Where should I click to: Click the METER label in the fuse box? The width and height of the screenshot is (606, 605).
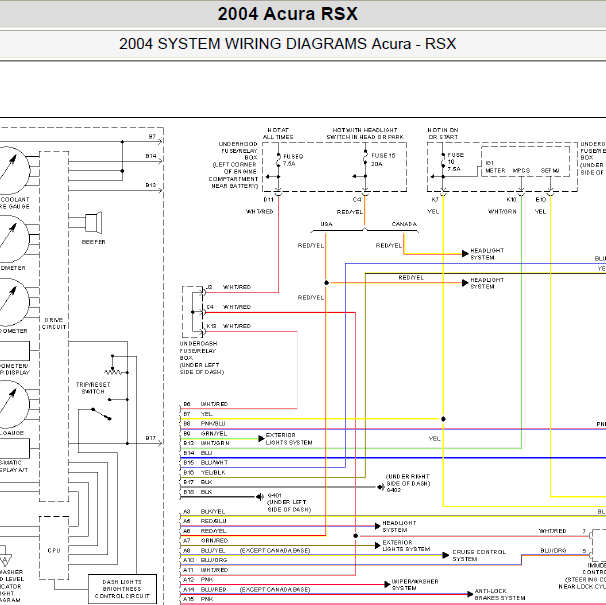click(495, 170)
